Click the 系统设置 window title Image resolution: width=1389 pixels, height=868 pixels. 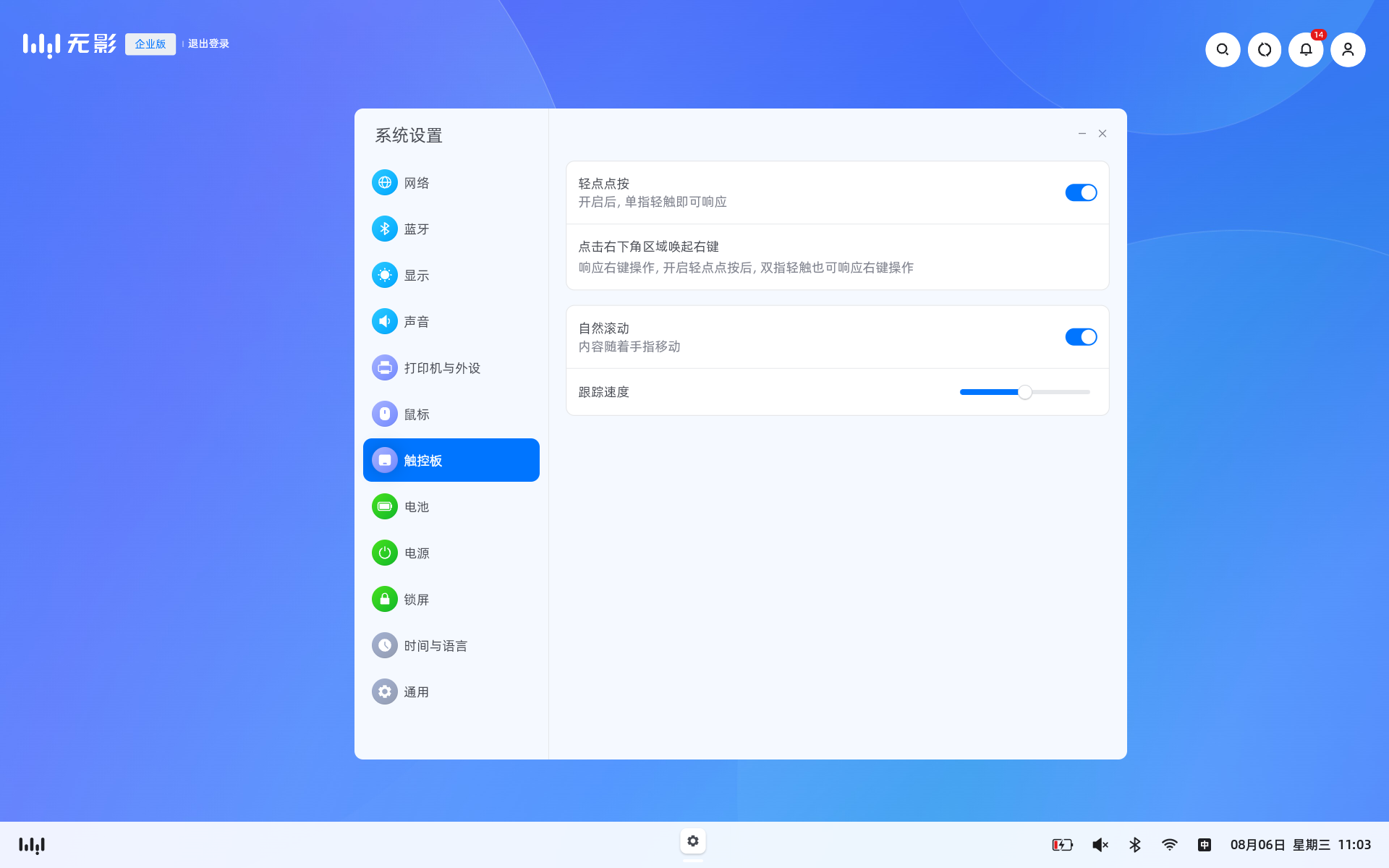click(409, 135)
